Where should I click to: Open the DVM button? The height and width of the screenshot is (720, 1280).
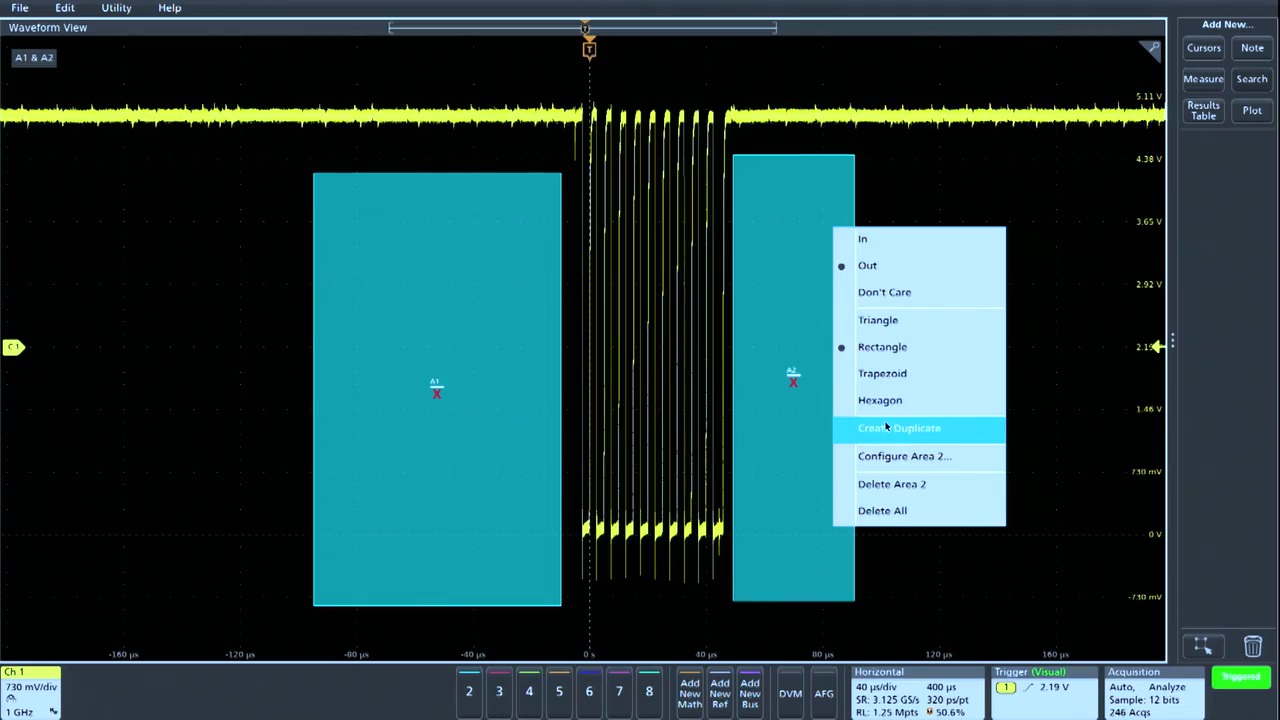tap(790, 693)
